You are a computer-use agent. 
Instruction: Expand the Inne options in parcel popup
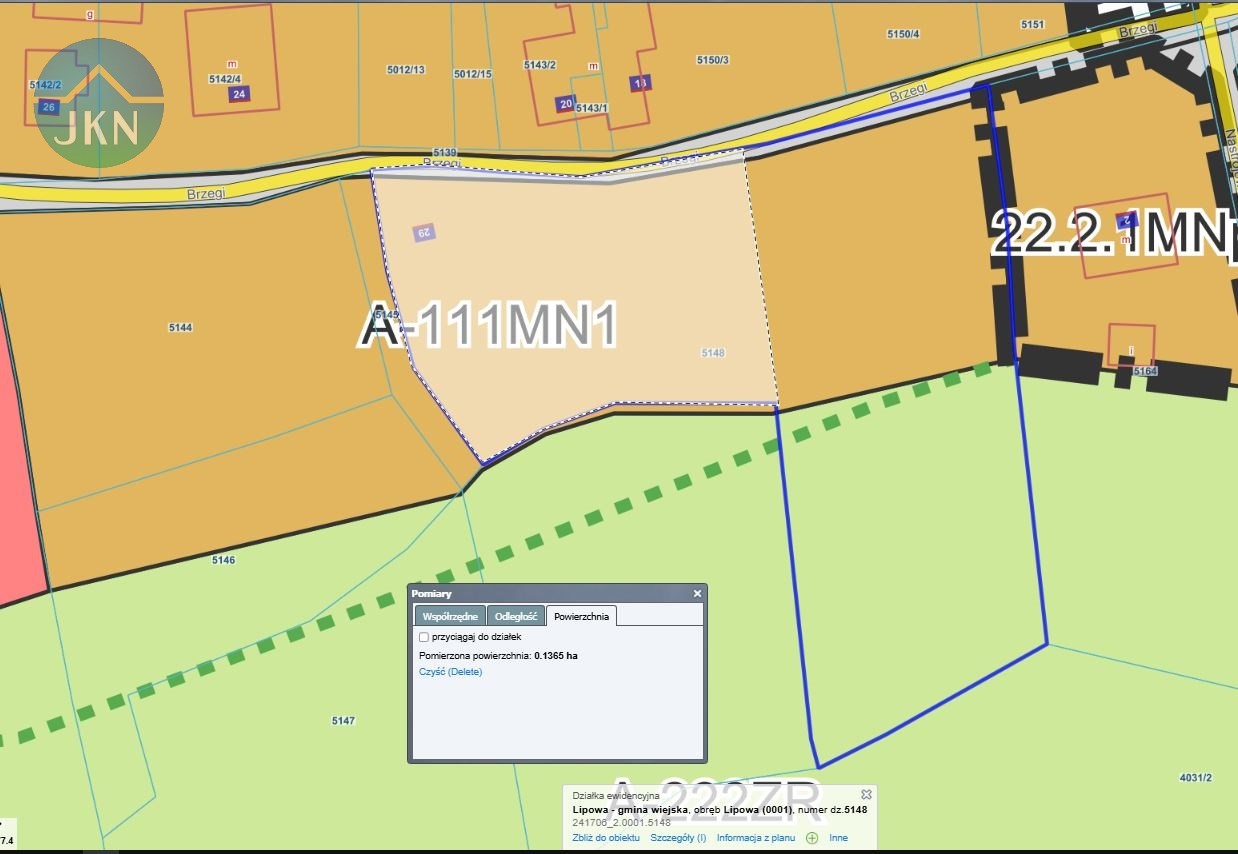838,838
